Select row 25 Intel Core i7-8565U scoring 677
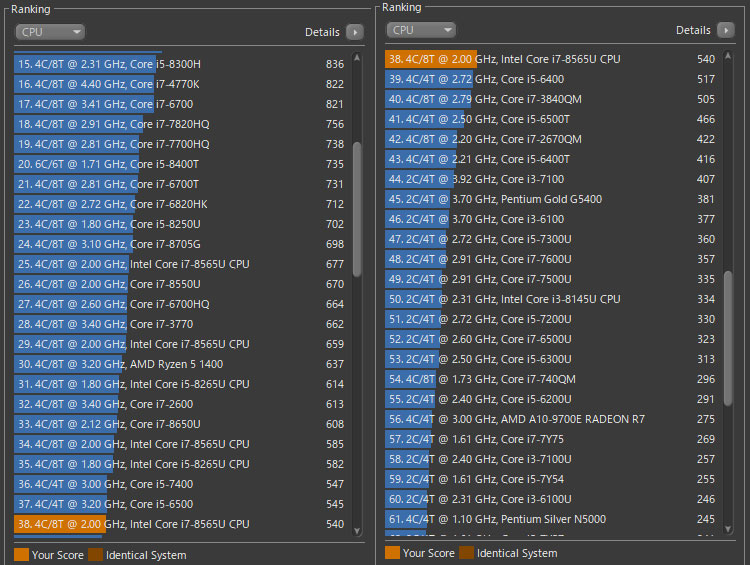750x565 pixels. [181, 264]
